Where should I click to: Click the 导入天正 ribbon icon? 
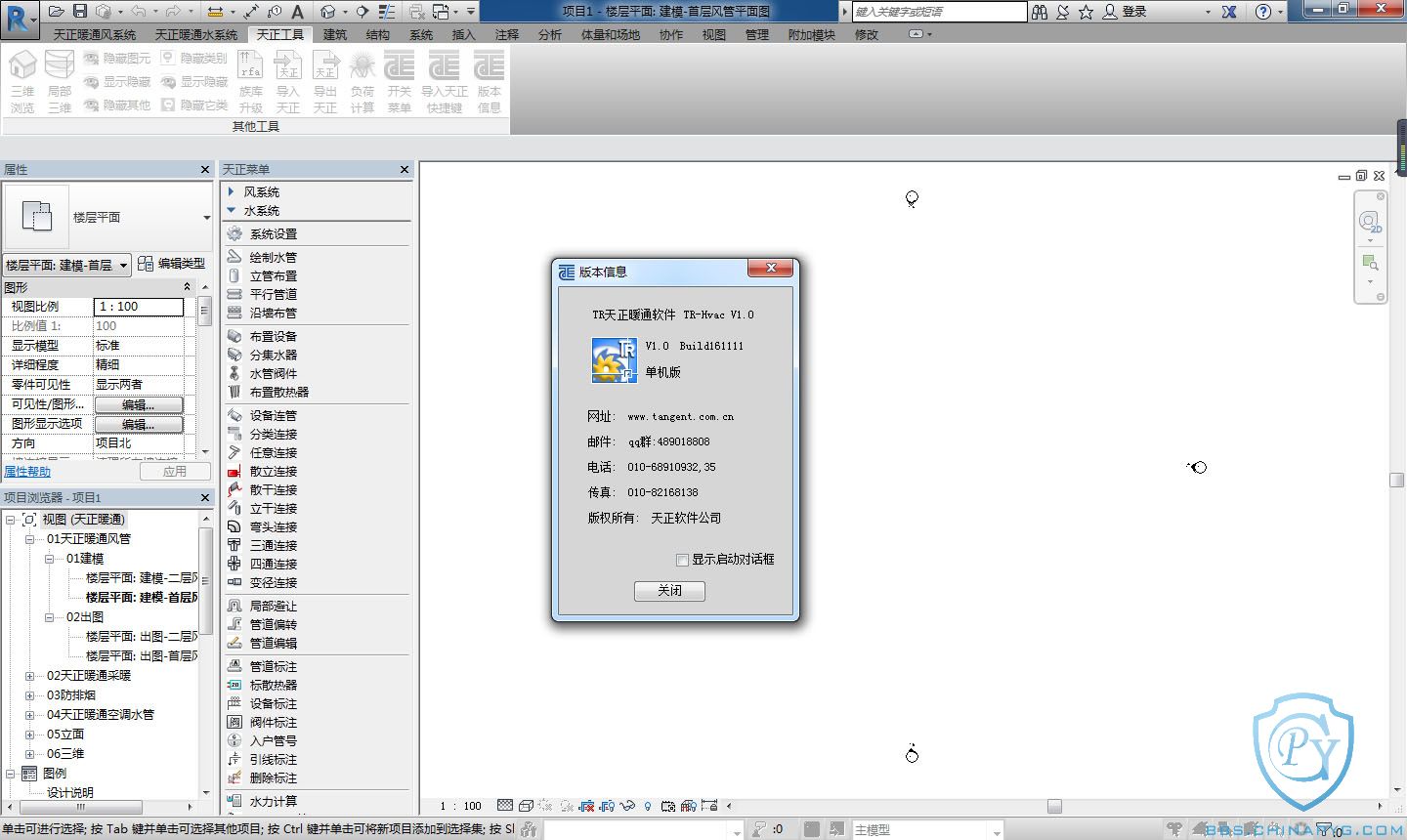coord(288,82)
